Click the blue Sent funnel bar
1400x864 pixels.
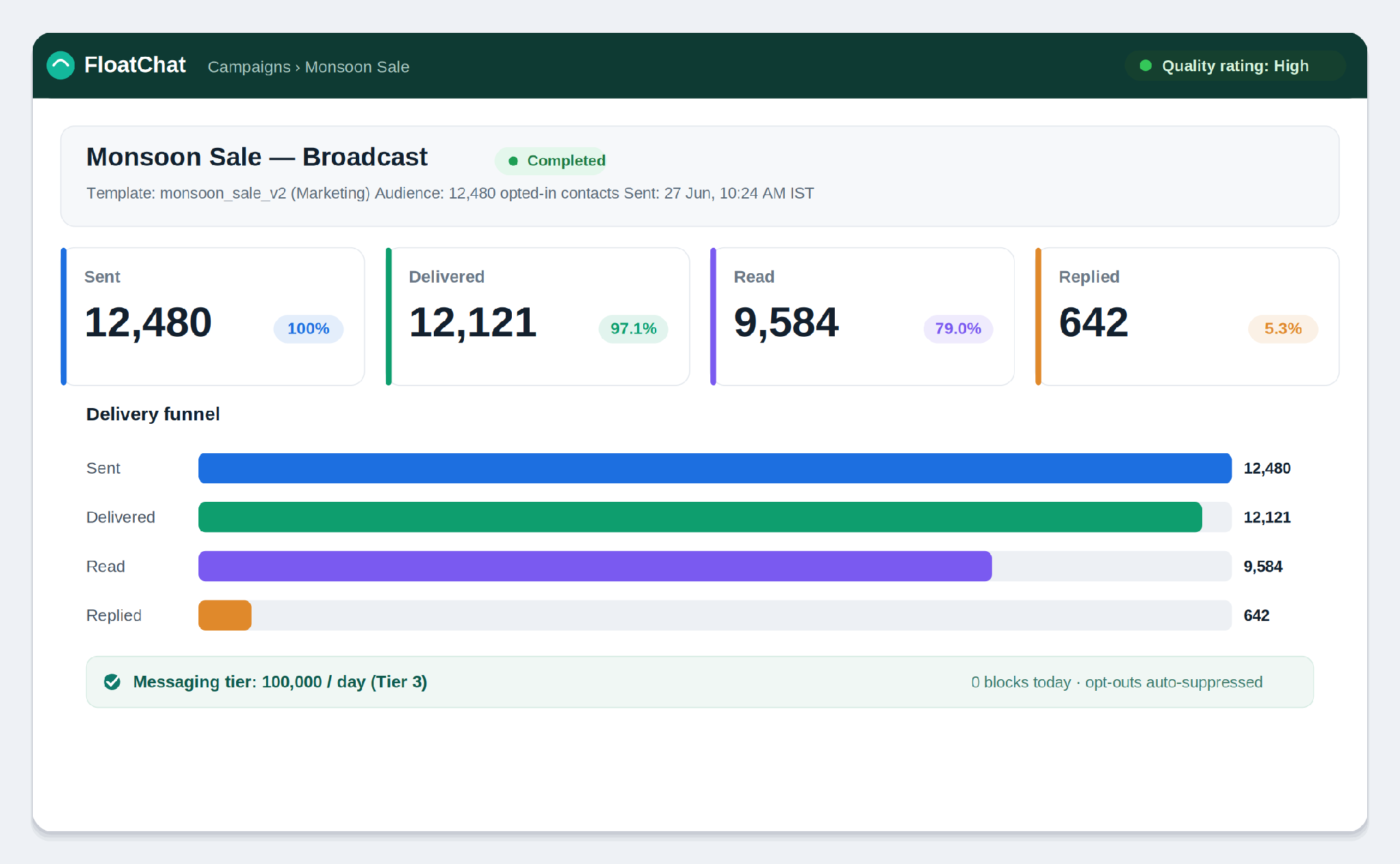coord(715,468)
